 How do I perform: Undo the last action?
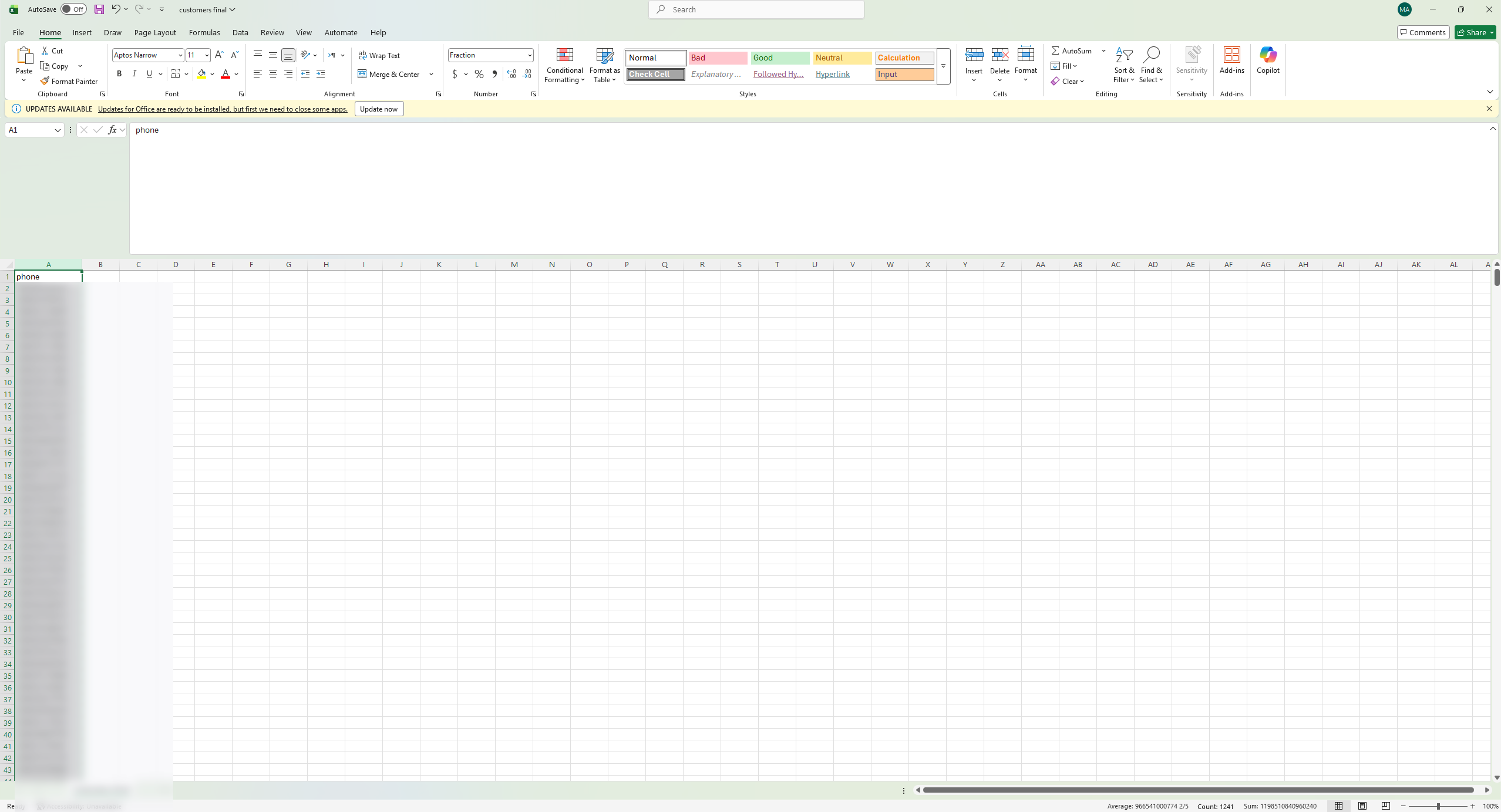tap(116, 9)
